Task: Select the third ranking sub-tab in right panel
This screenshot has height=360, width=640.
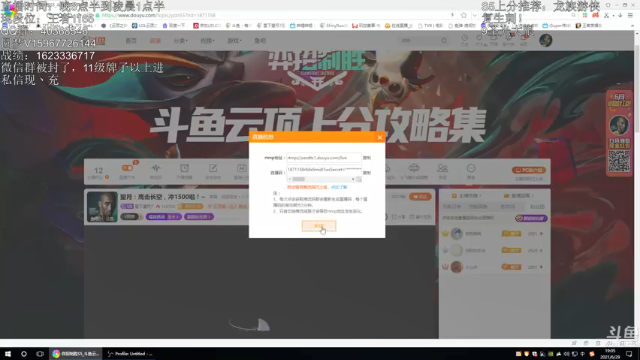Action: (507, 207)
